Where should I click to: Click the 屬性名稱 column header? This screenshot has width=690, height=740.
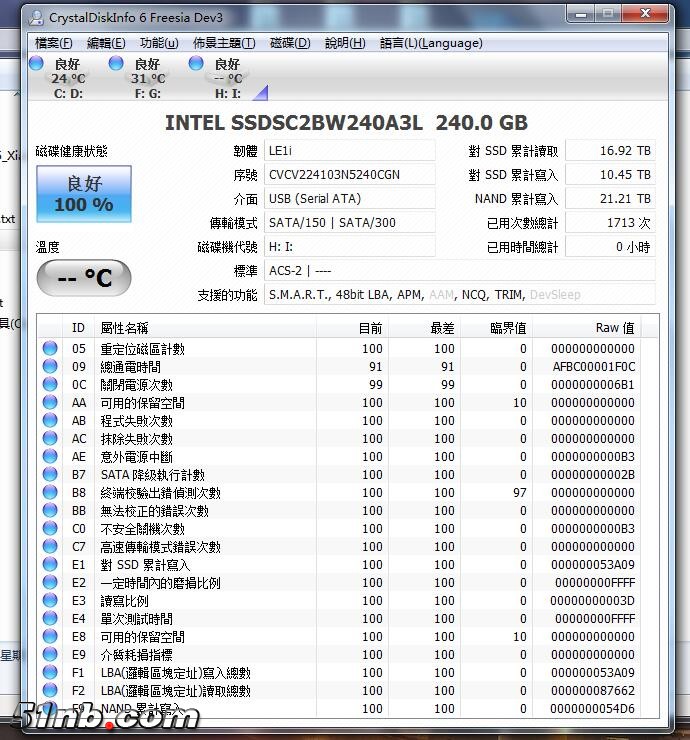click(x=205, y=328)
